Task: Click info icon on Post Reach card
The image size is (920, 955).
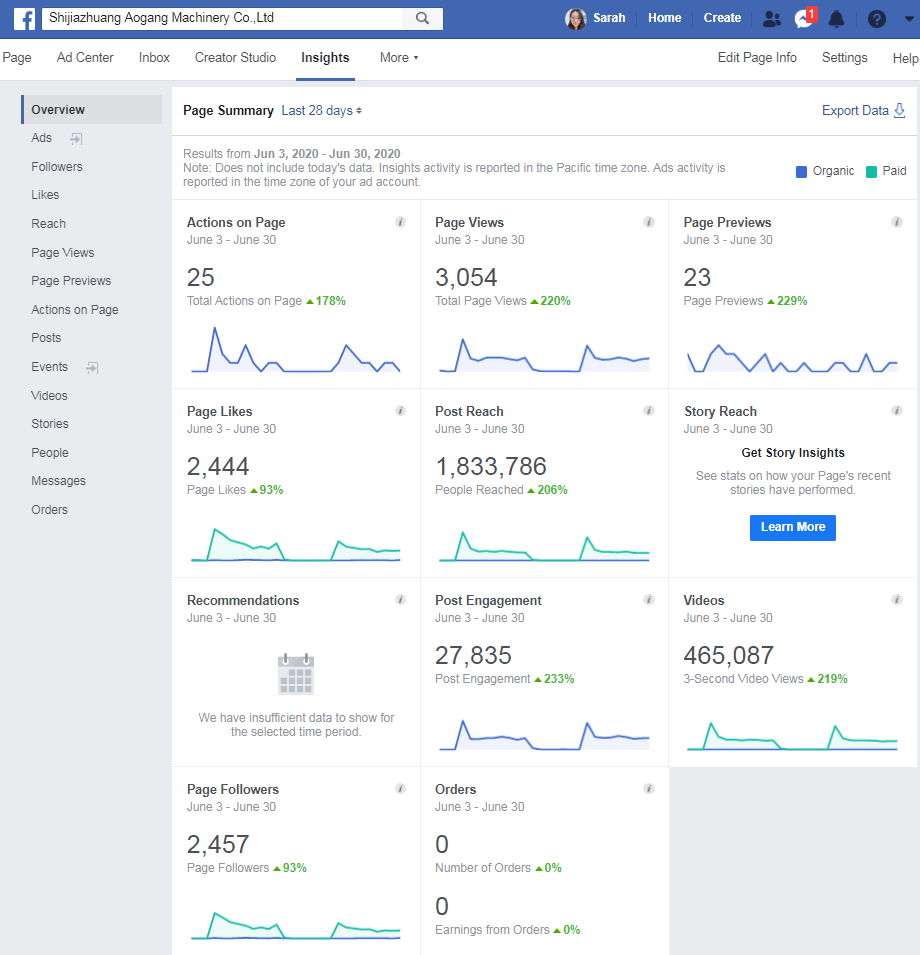Action: click(x=648, y=411)
